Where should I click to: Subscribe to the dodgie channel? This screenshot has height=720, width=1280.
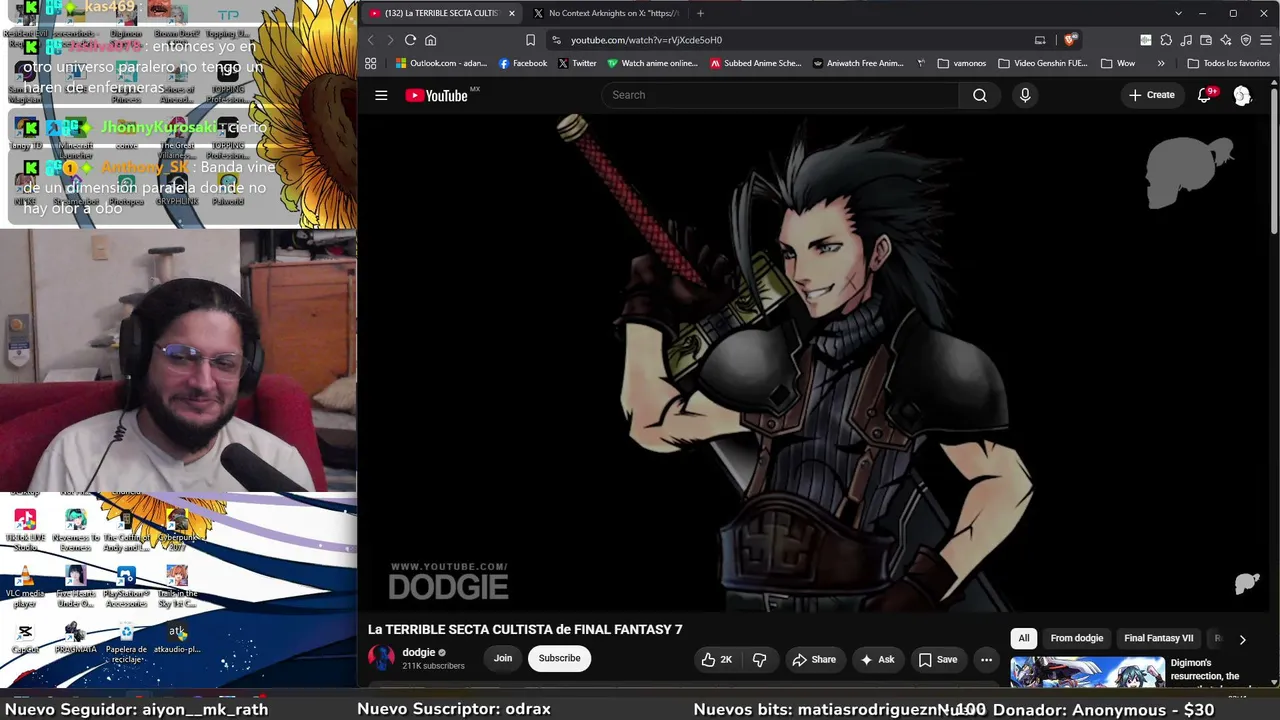559,658
